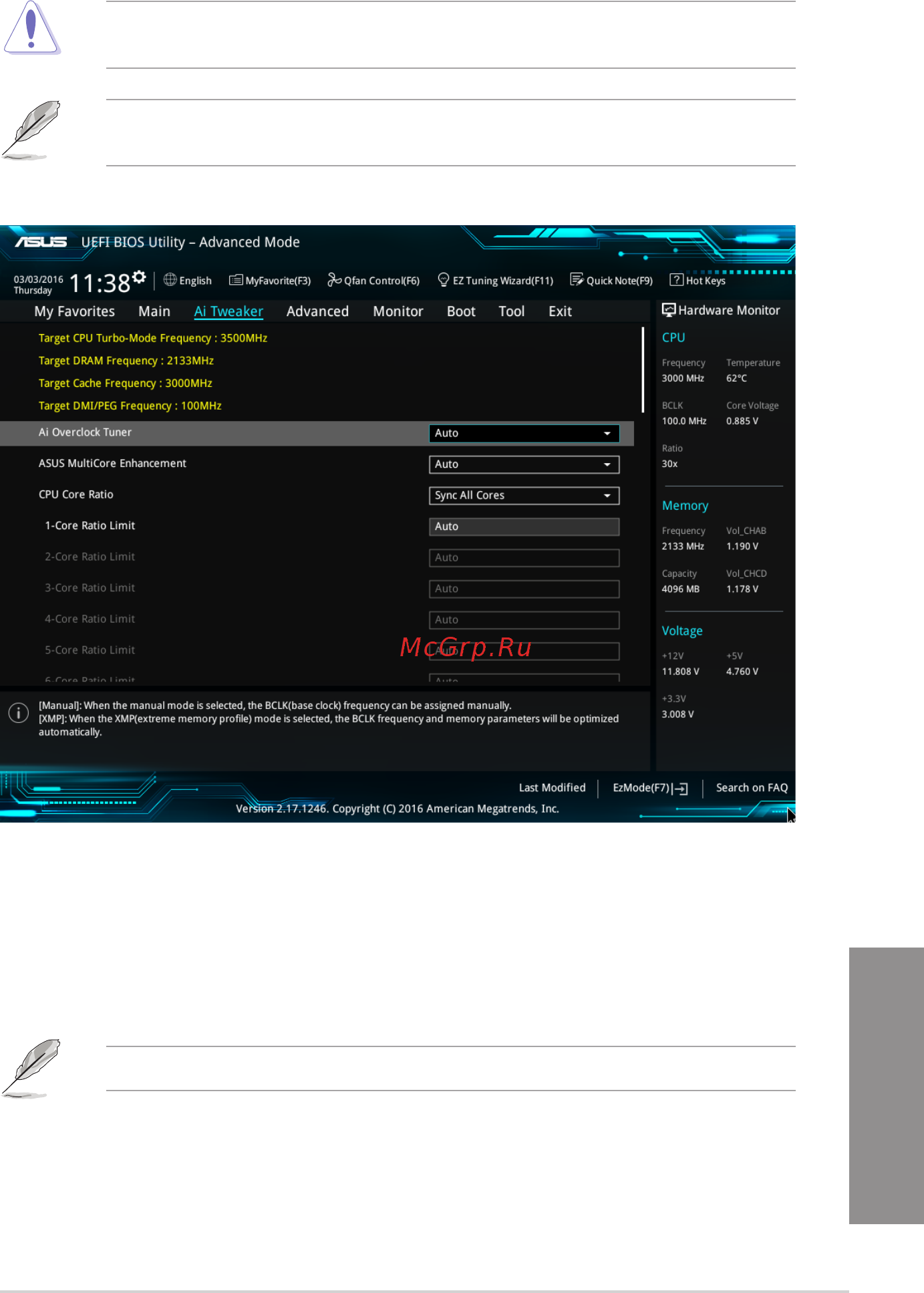Select the 1-Core Ratio Limit label

(90, 526)
